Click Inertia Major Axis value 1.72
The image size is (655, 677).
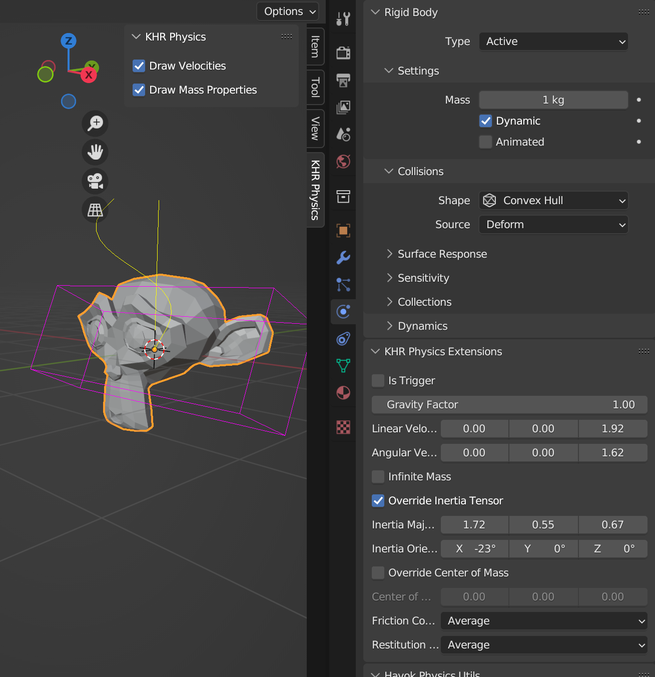click(x=474, y=525)
